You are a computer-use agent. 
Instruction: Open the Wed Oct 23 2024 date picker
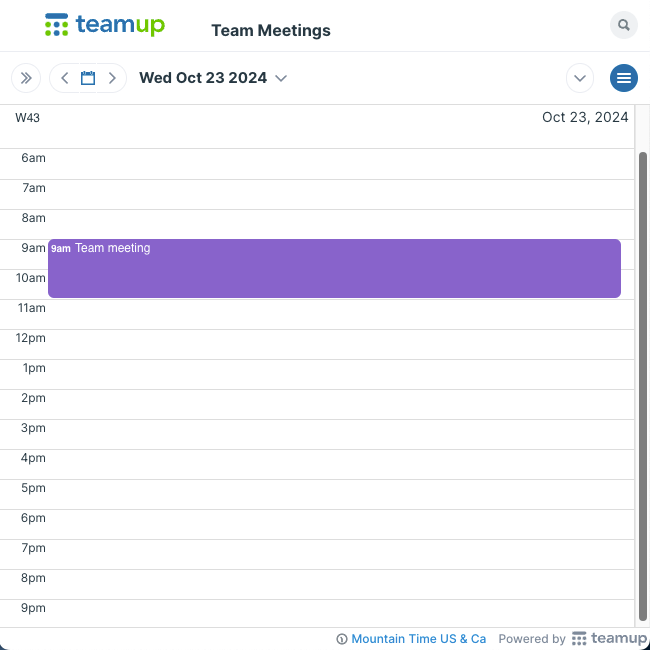point(213,78)
